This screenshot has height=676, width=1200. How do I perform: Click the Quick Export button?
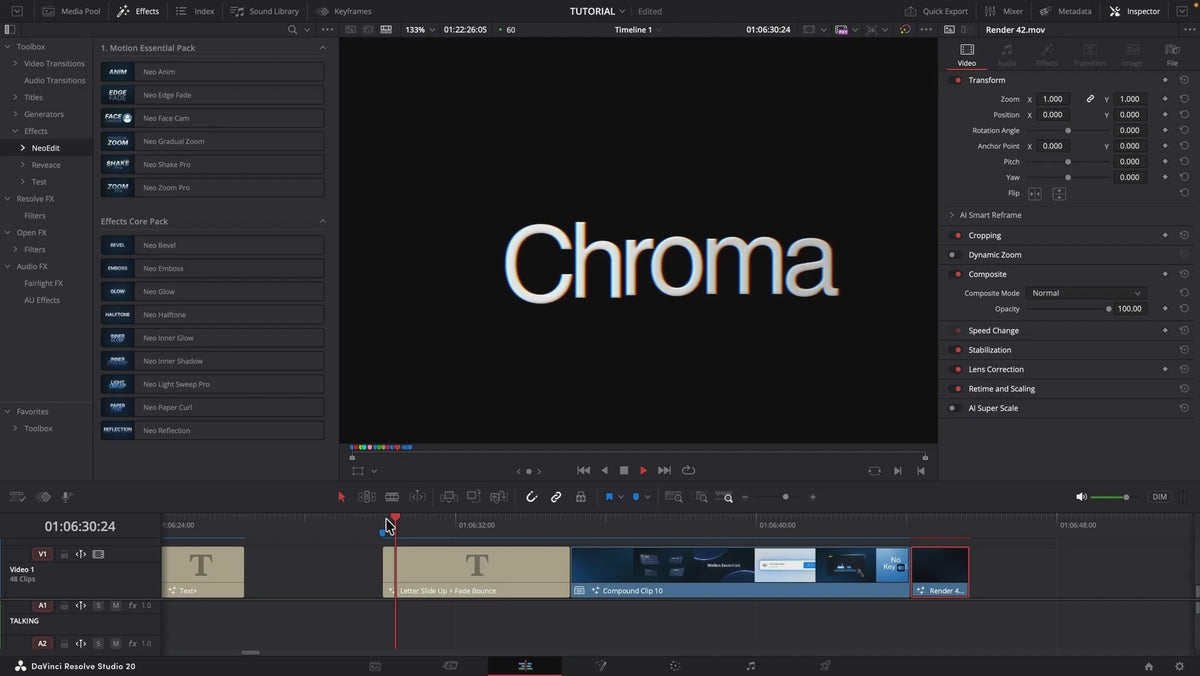coord(937,11)
